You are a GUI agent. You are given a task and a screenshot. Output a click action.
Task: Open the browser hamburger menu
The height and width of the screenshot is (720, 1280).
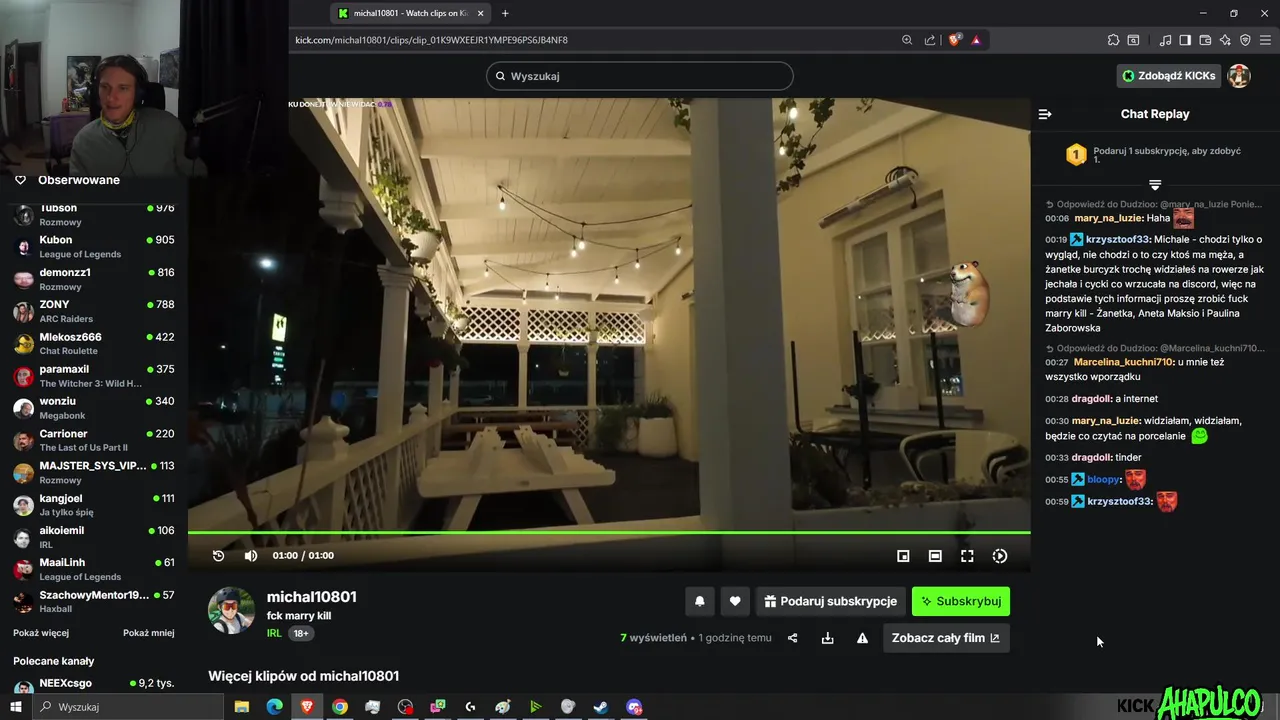click(1265, 40)
